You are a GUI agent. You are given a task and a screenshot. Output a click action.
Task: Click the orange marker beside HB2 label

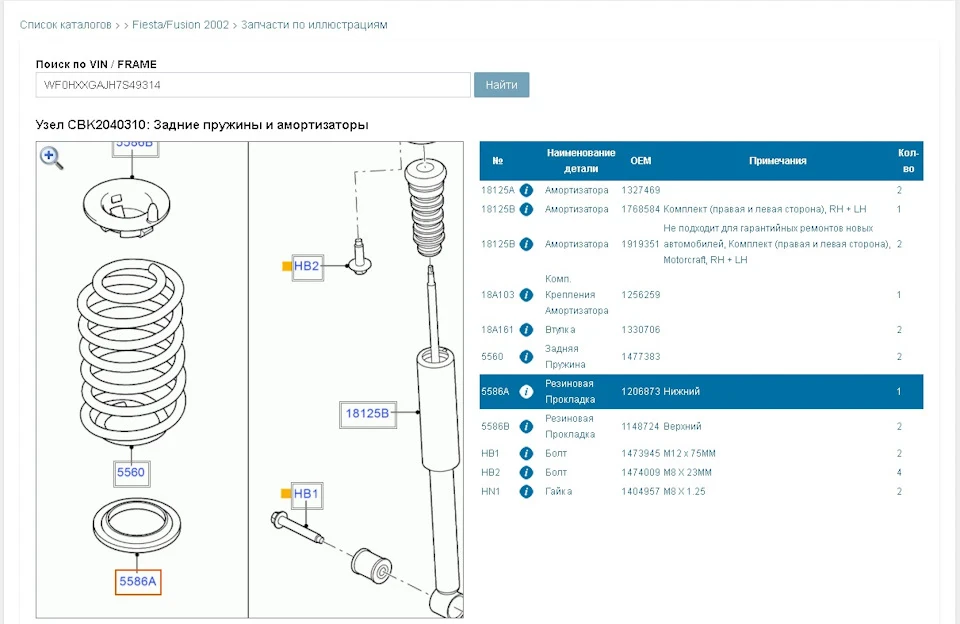click(286, 266)
